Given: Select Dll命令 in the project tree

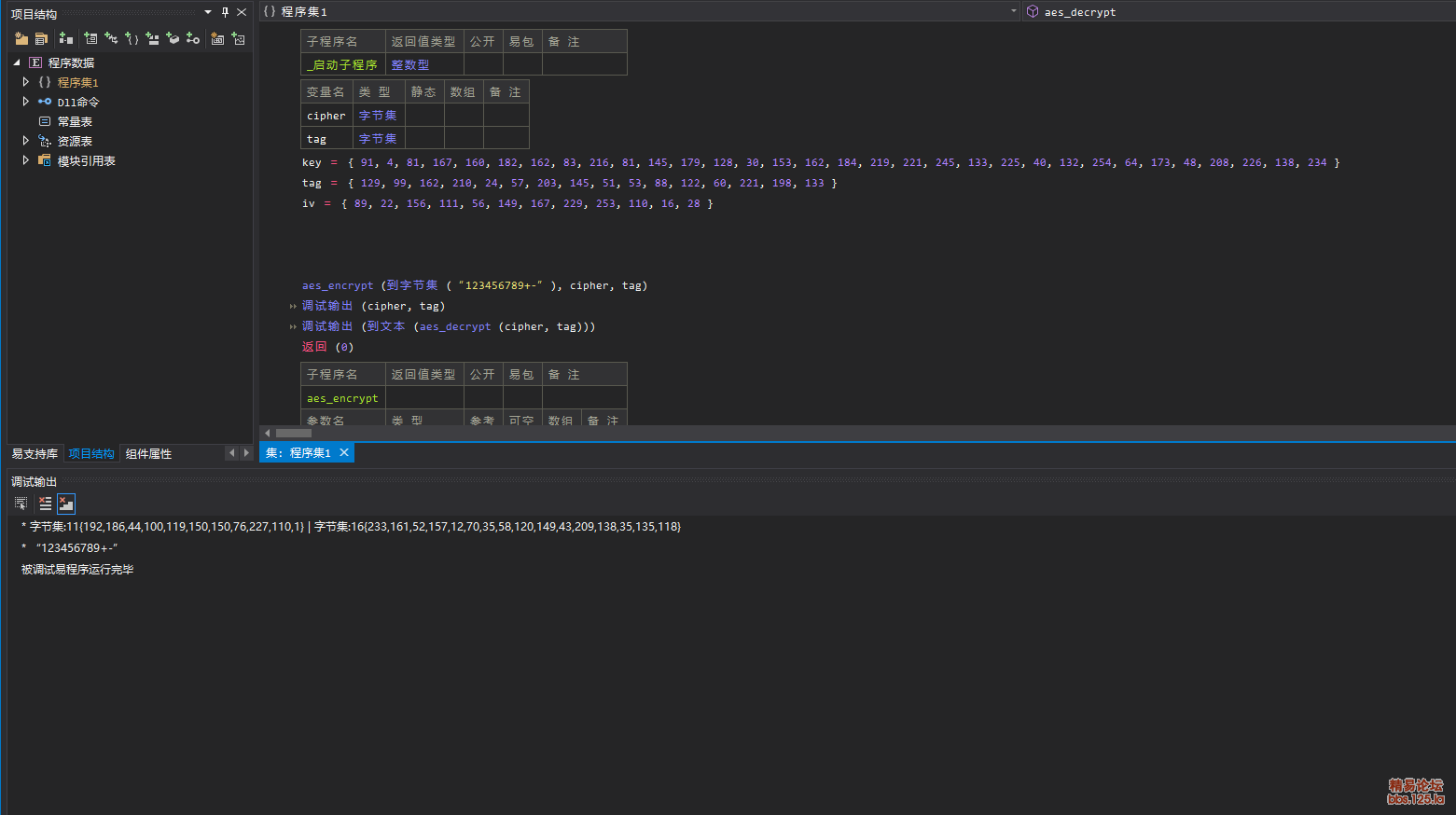Looking at the screenshot, I should [x=78, y=102].
